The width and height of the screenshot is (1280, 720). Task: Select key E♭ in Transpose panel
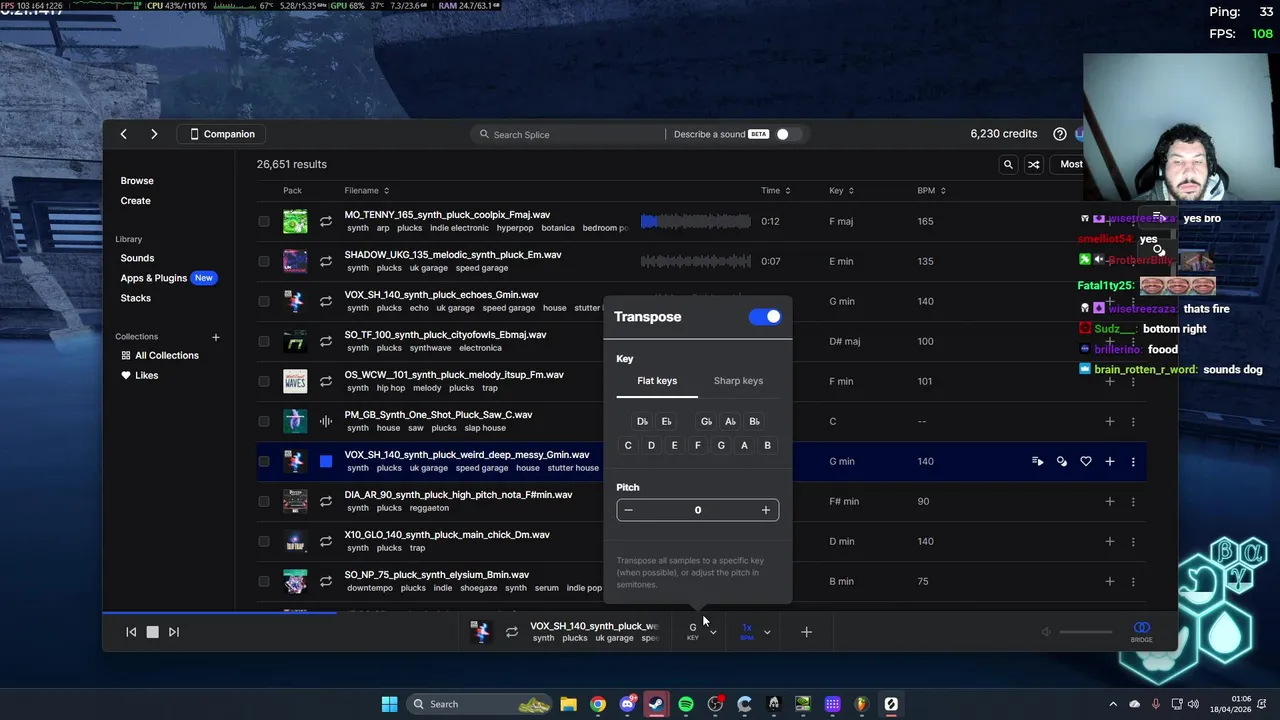tap(666, 422)
